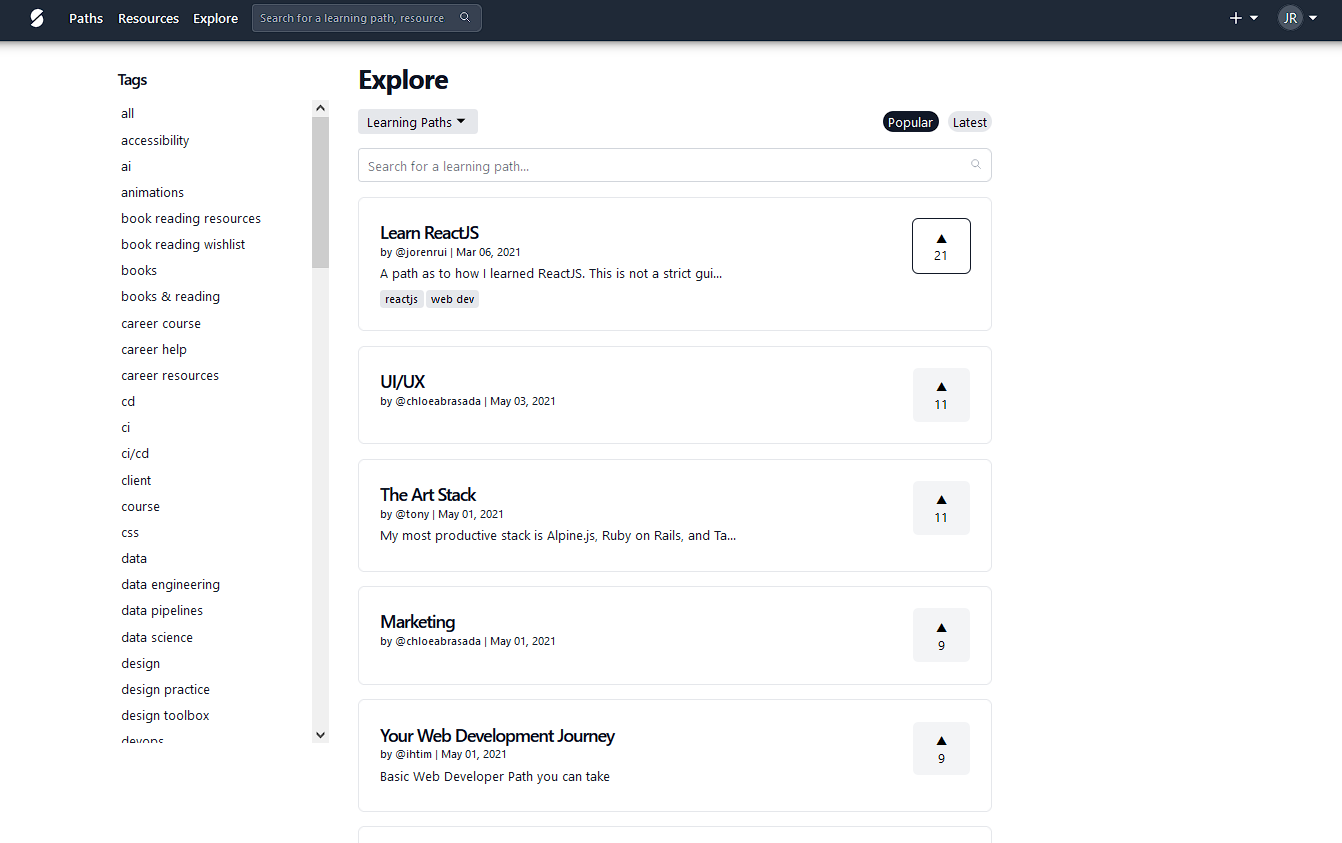Select the Popular sort toggle

pyautogui.click(x=910, y=121)
